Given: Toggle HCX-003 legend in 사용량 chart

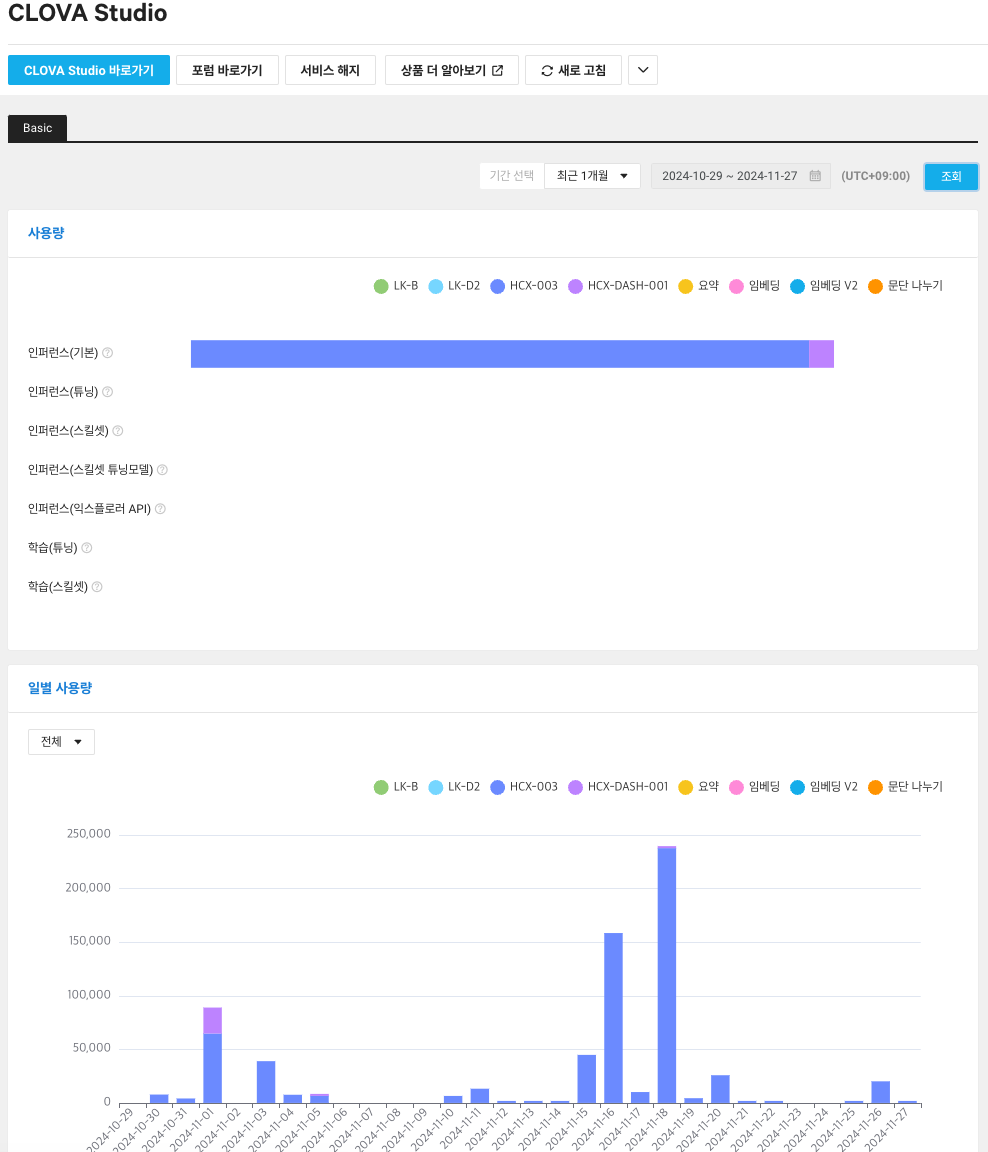Looking at the screenshot, I should point(524,286).
